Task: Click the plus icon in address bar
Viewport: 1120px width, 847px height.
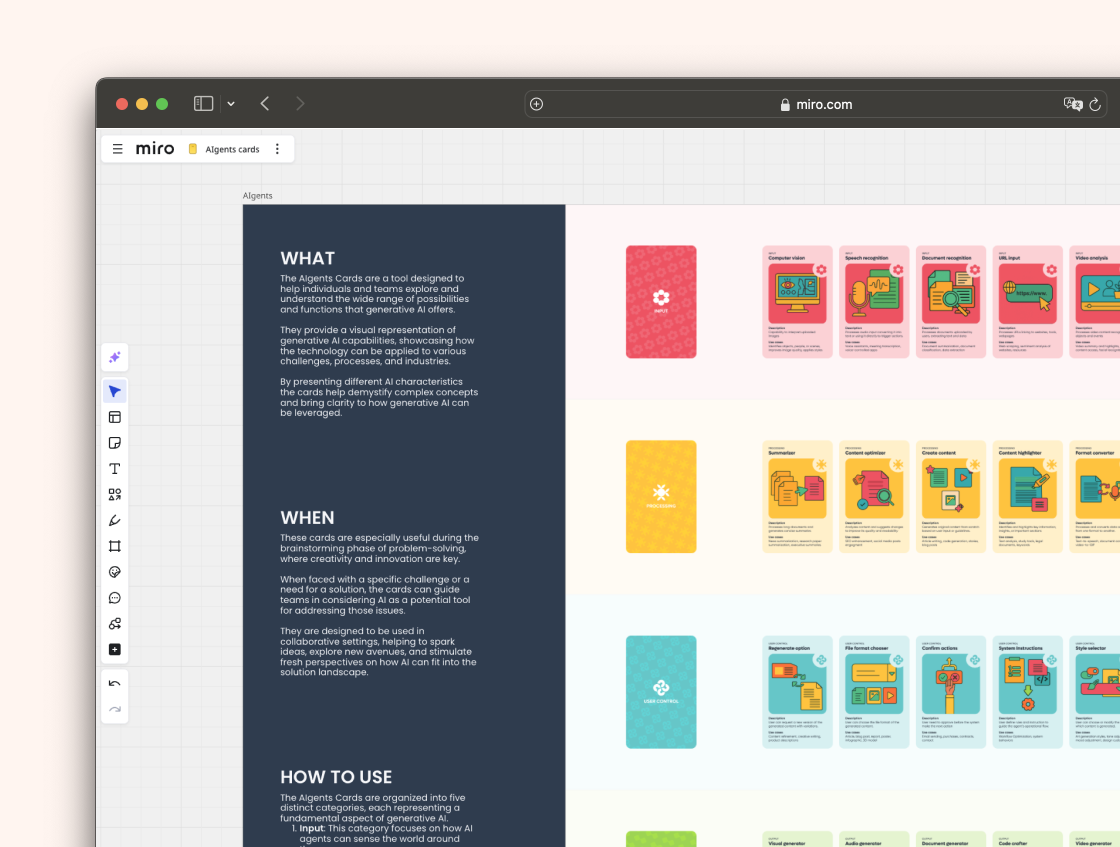Action: pos(536,104)
